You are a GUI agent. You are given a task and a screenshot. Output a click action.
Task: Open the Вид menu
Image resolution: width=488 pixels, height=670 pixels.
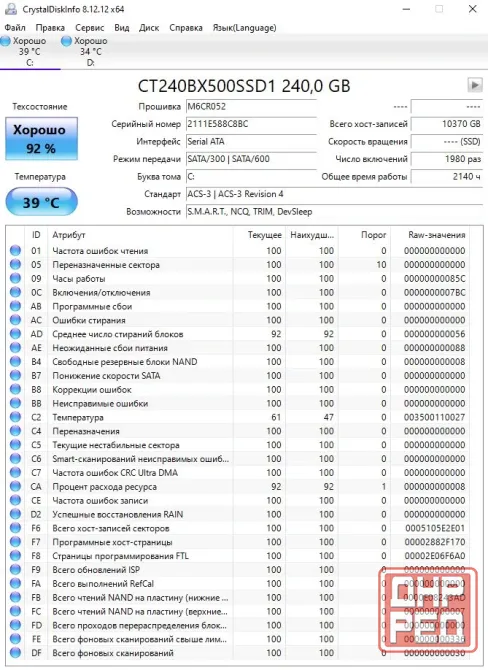point(122,28)
